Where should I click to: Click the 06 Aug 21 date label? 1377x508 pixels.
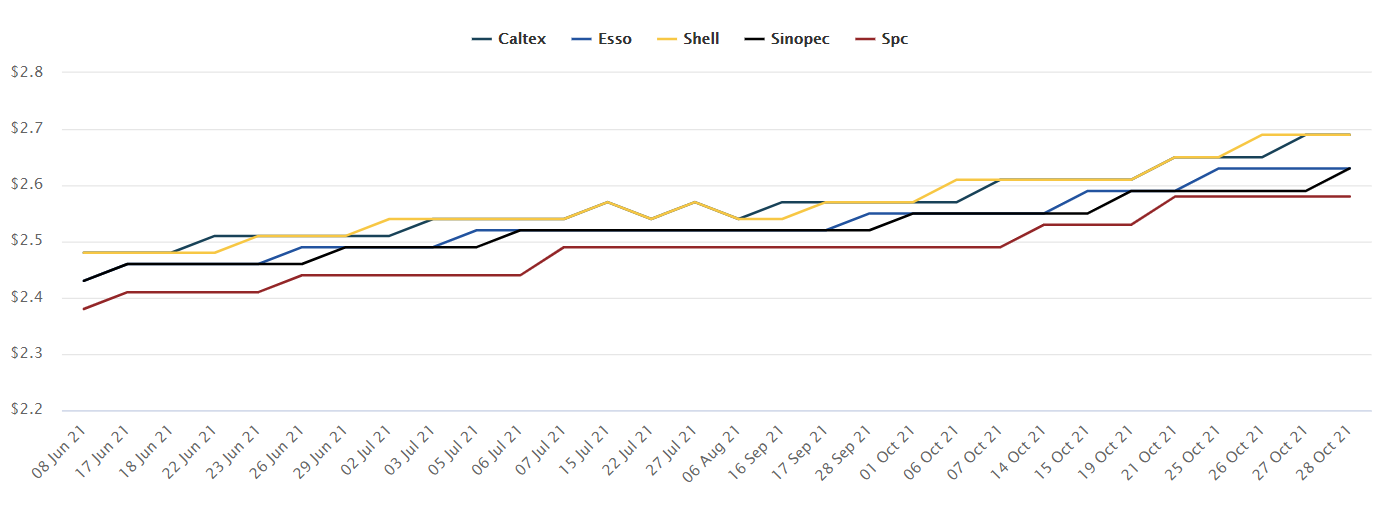pos(717,450)
